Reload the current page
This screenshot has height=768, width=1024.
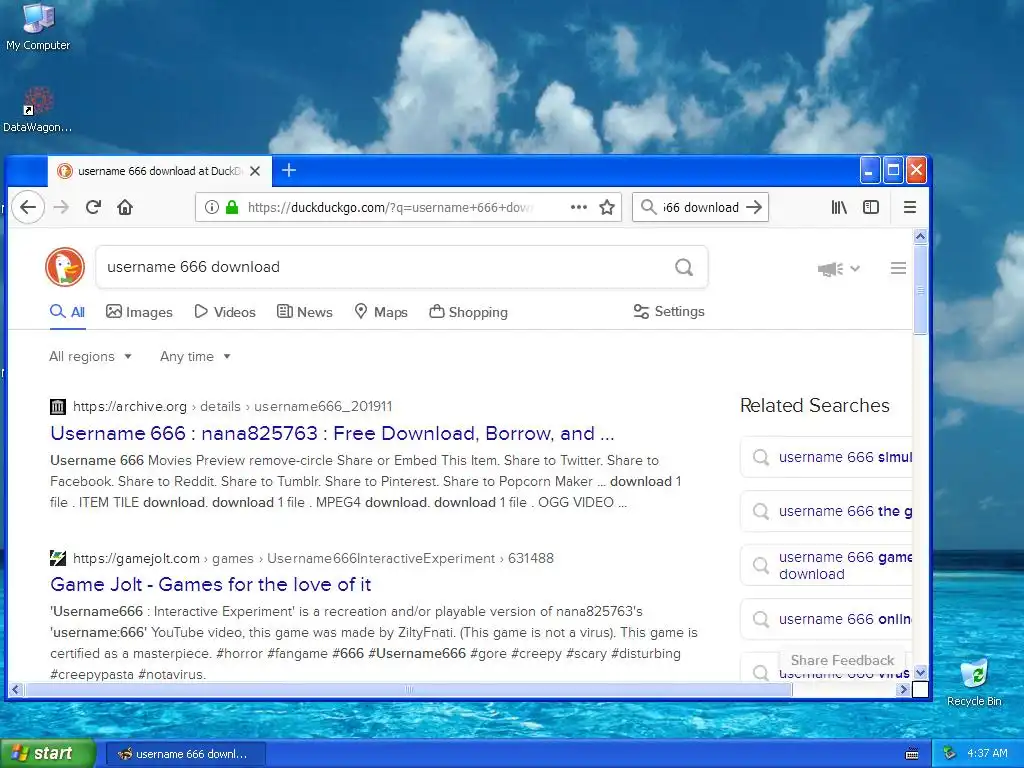[x=93, y=208]
